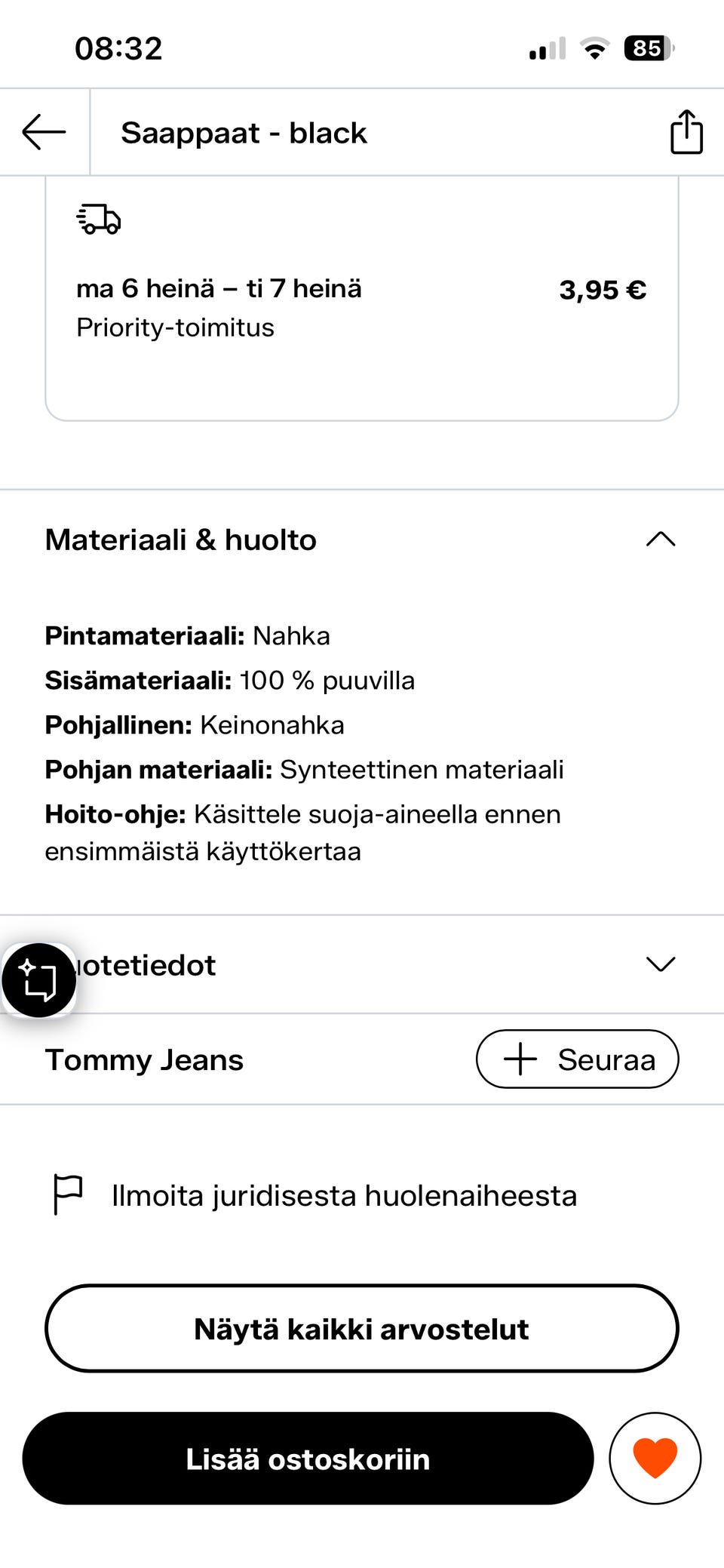Tap the battery indicator in status bar
Viewport: 724px width, 1568px height.
click(649, 48)
